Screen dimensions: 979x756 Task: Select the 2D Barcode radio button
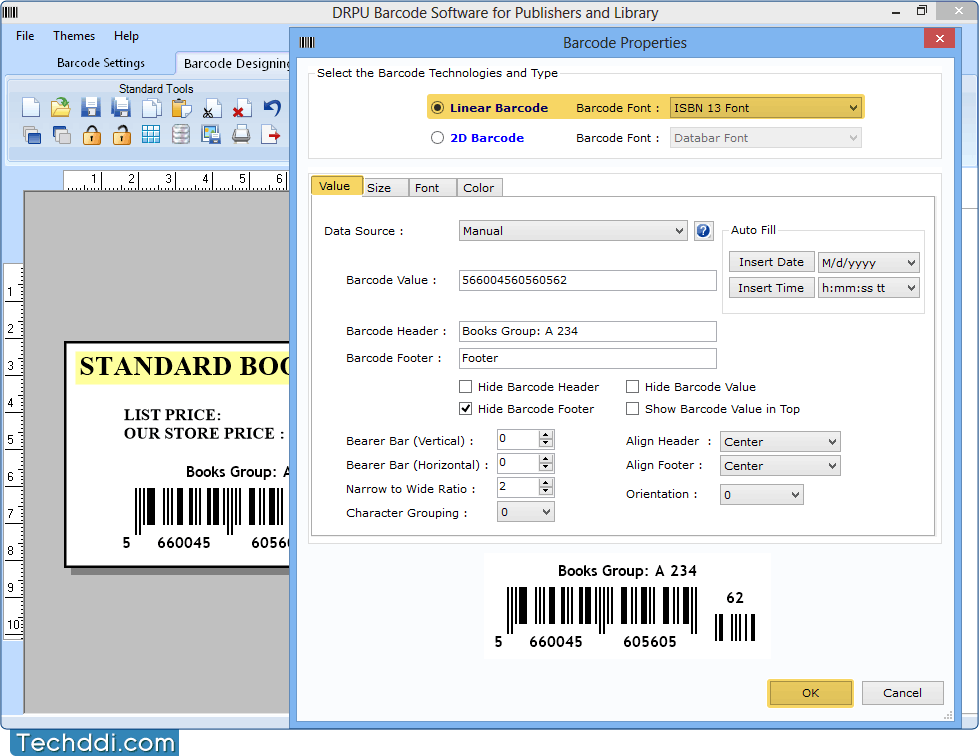[x=438, y=137]
